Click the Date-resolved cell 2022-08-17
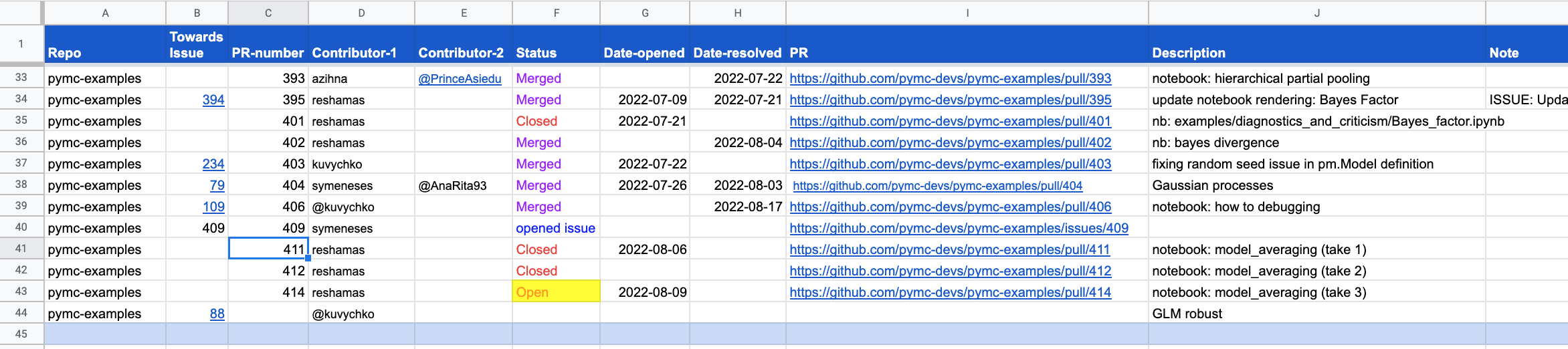1568x349 pixels. pos(747,207)
